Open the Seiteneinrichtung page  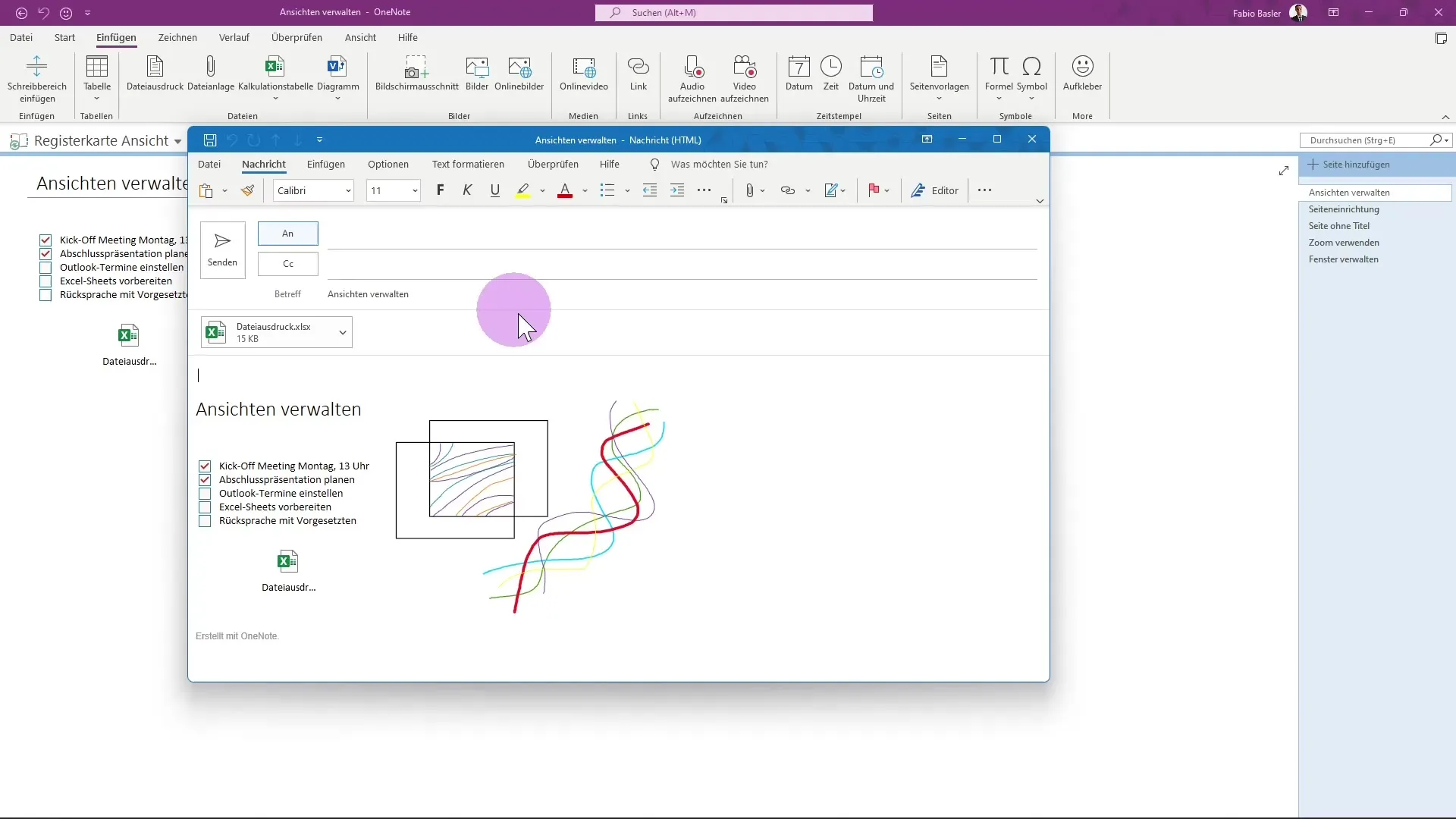pos(1344,209)
